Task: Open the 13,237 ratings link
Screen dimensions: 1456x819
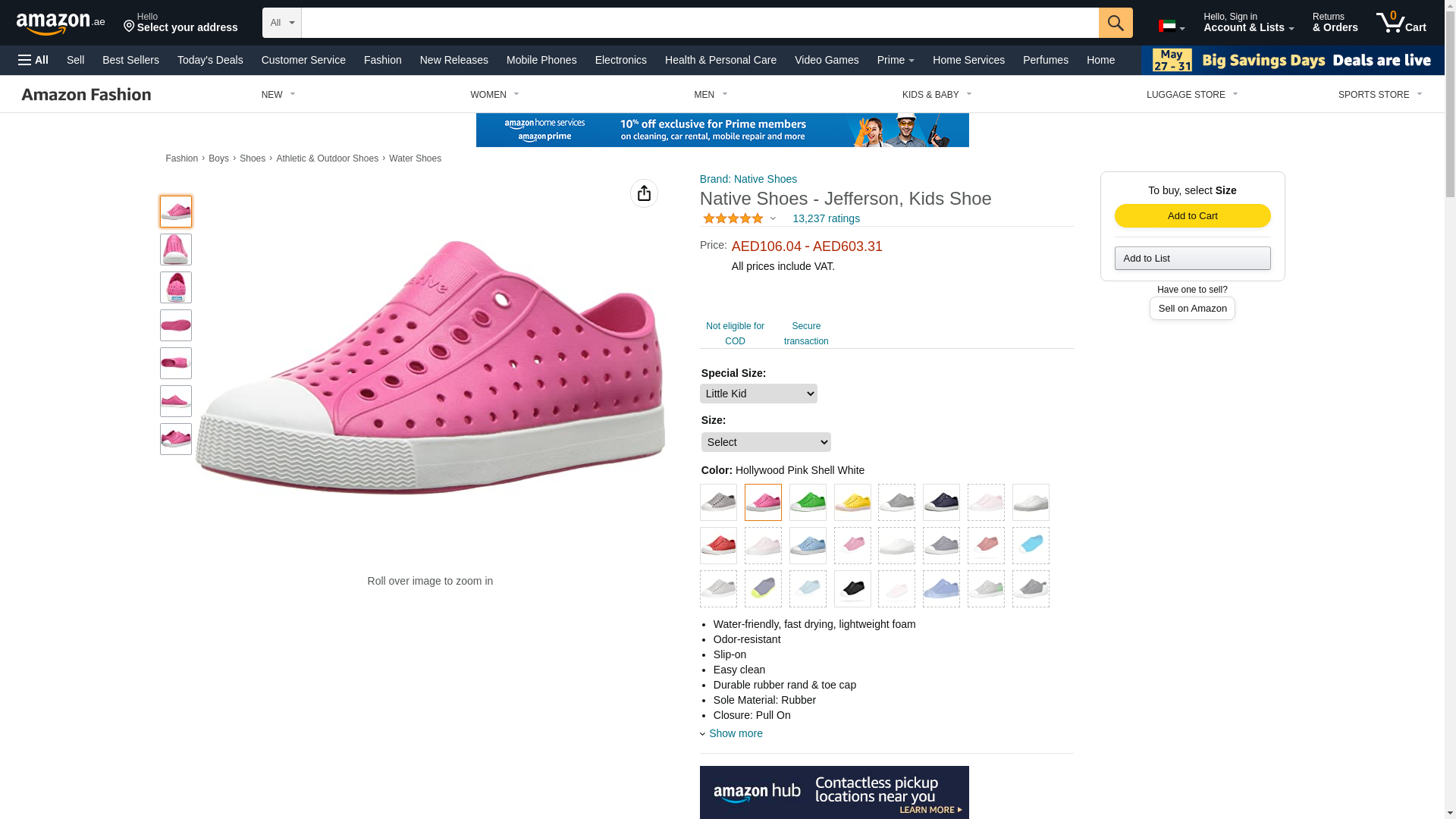Action: 826,218
